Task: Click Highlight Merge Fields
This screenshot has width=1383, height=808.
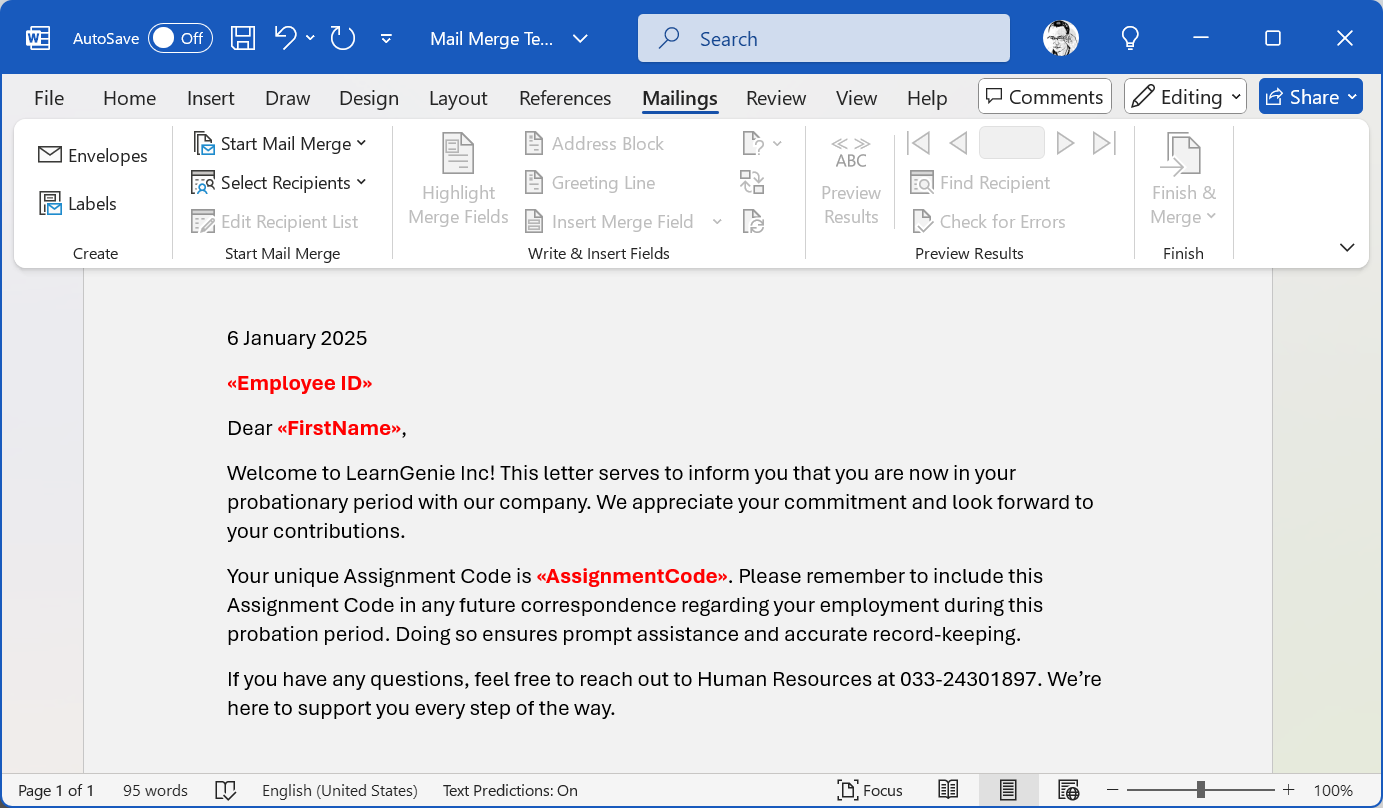Action: (x=458, y=180)
